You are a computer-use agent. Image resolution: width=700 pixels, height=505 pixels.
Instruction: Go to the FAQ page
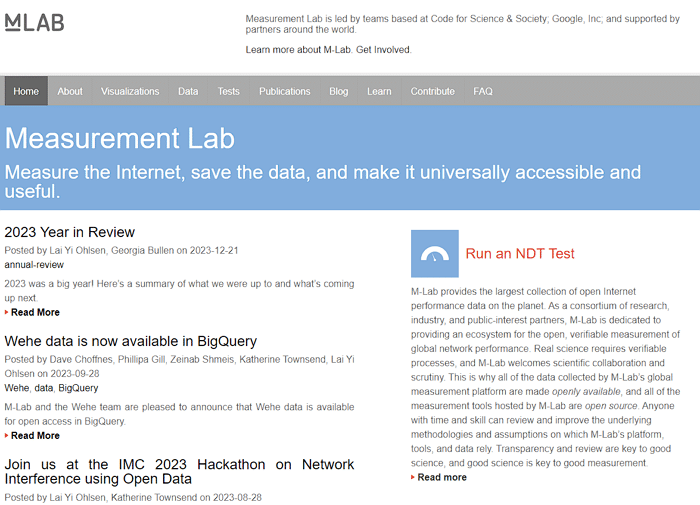coord(483,91)
